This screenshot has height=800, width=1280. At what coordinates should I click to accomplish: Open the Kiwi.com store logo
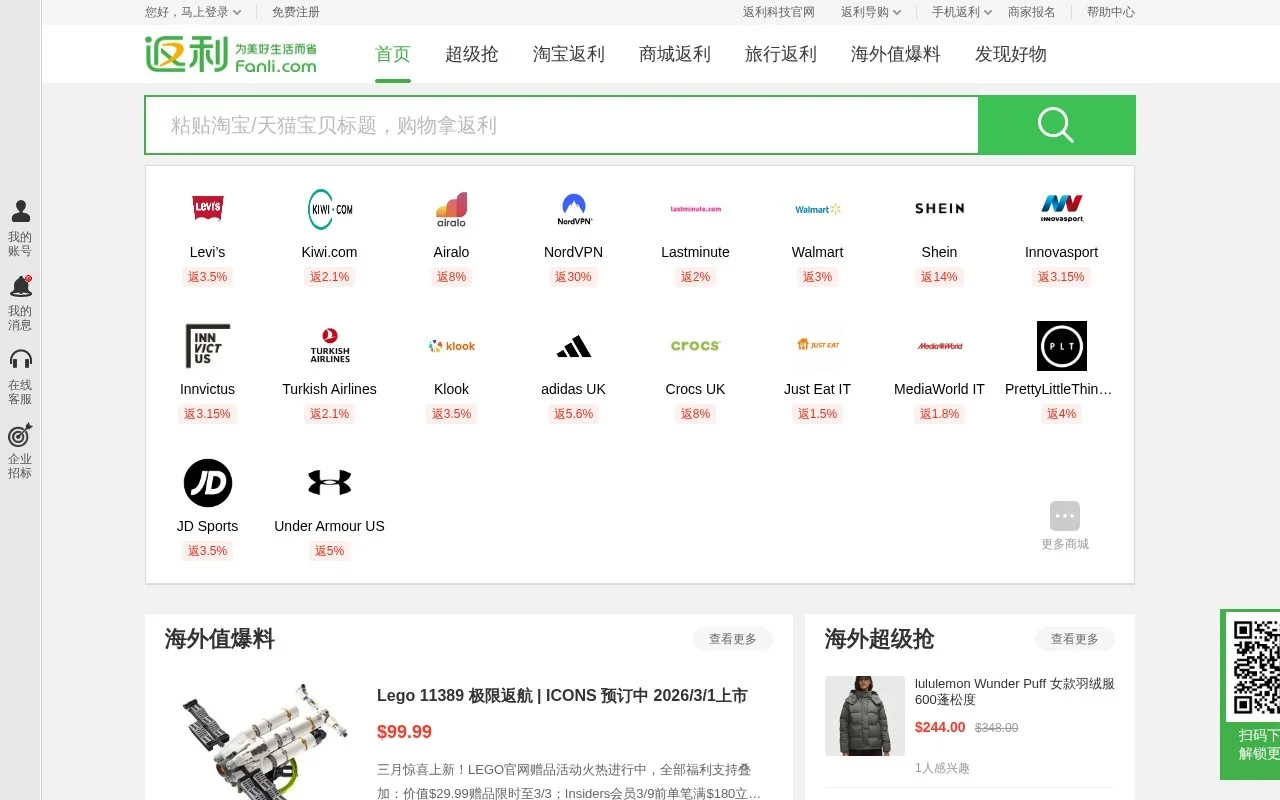point(329,209)
